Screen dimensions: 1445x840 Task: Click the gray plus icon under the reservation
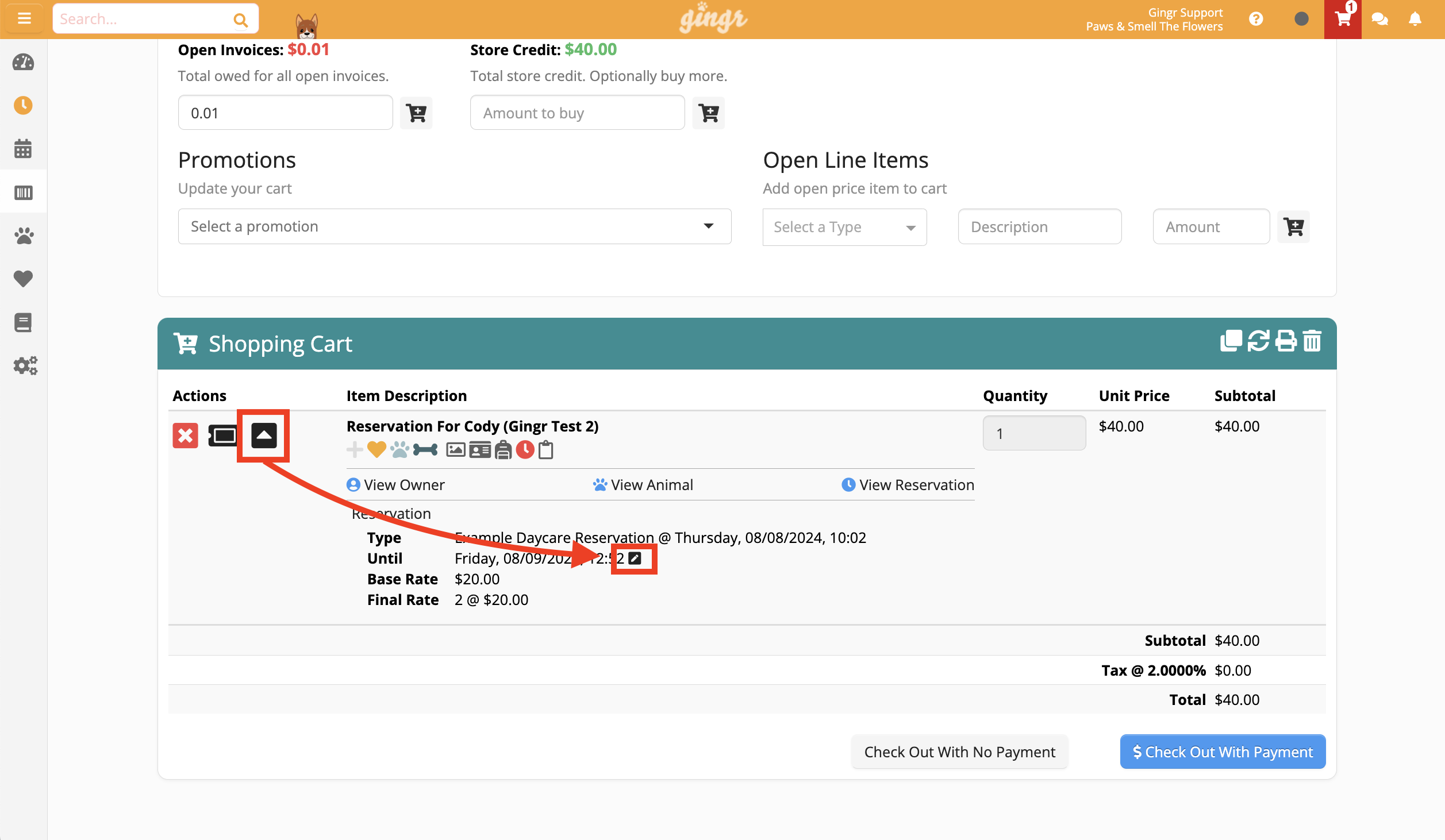(355, 449)
